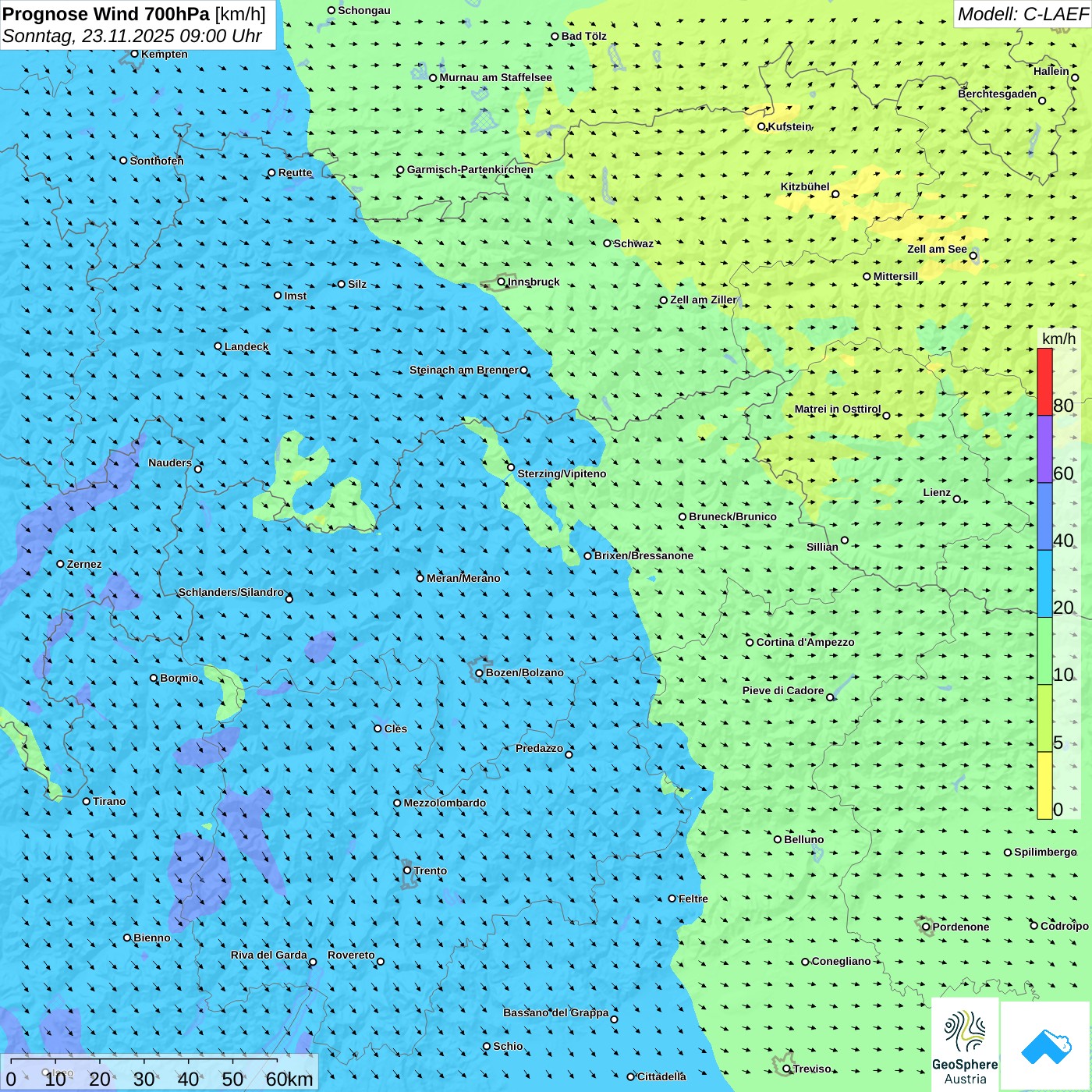Click the Kempten location marker
This screenshot has width=1092, height=1092.
point(134,54)
